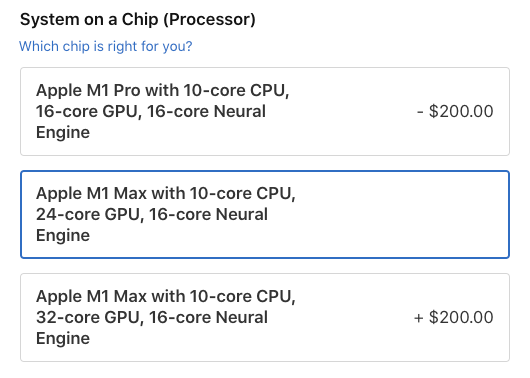Downgrade to the cheaper M1 Pro chip option
This screenshot has height=378, width=530.
(265, 111)
